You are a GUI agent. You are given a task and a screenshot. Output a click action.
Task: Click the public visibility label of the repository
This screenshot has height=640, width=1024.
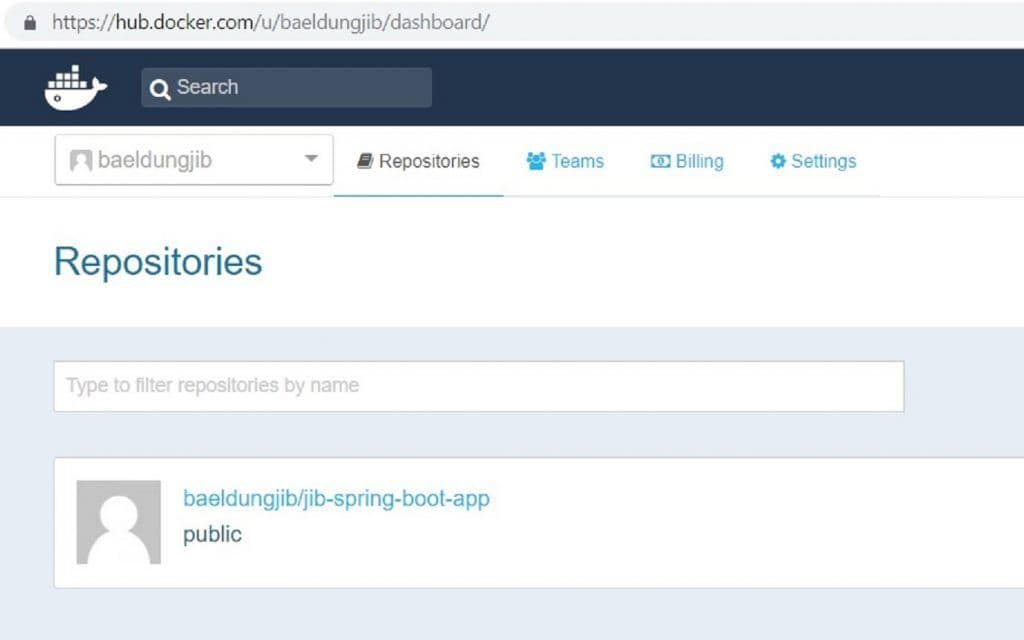pos(212,534)
